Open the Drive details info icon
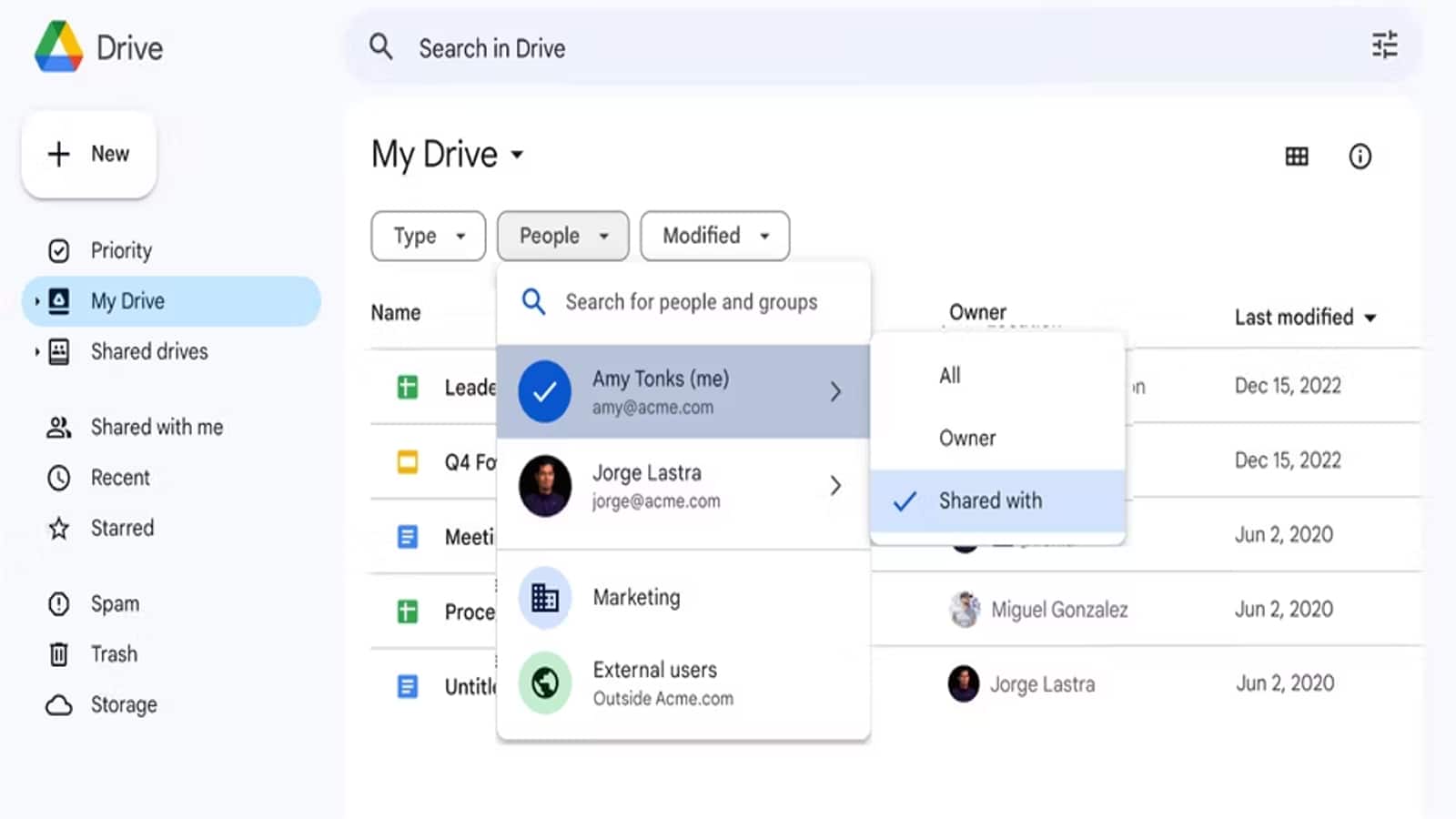Screen dimensions: 1456x819 [x=1360, y=157]
